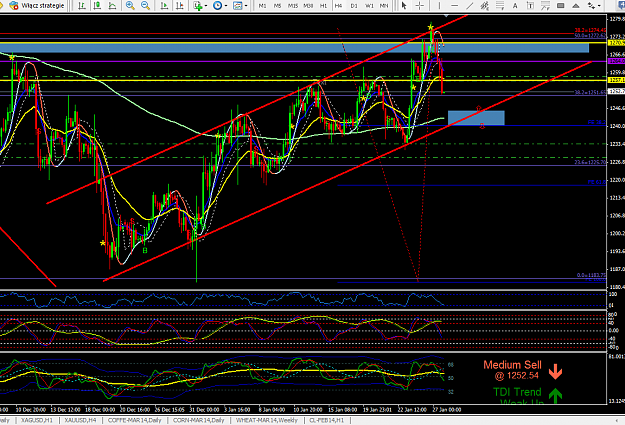The height and width of the screenshot is (425, 625).
Task: Select the trendline drawing tool
Action: point(470,6)
